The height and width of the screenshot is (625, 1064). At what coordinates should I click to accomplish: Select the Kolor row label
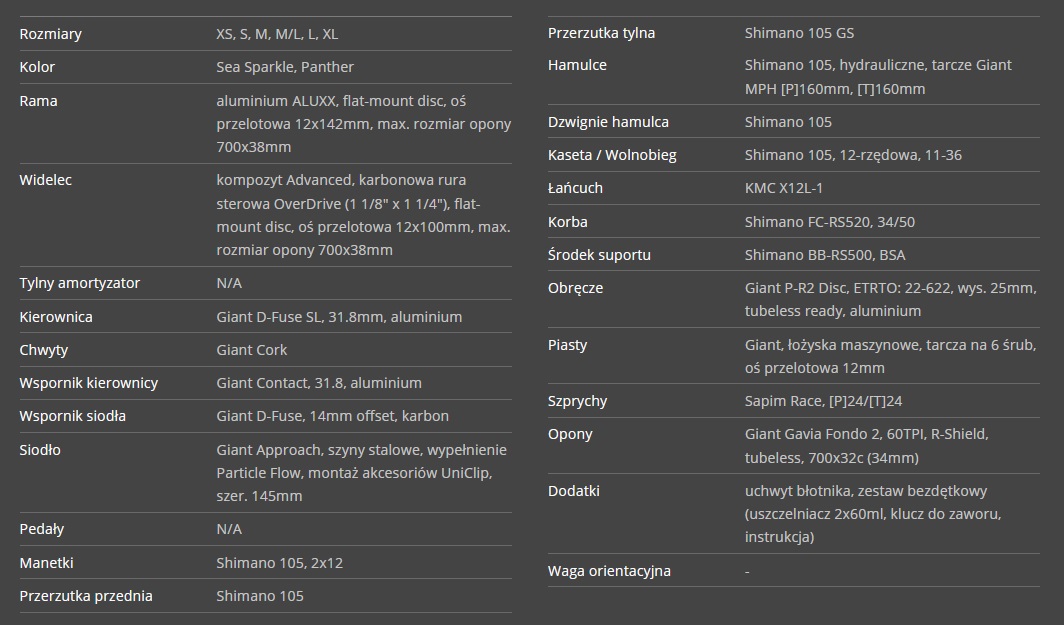click(x=37, y=67)
